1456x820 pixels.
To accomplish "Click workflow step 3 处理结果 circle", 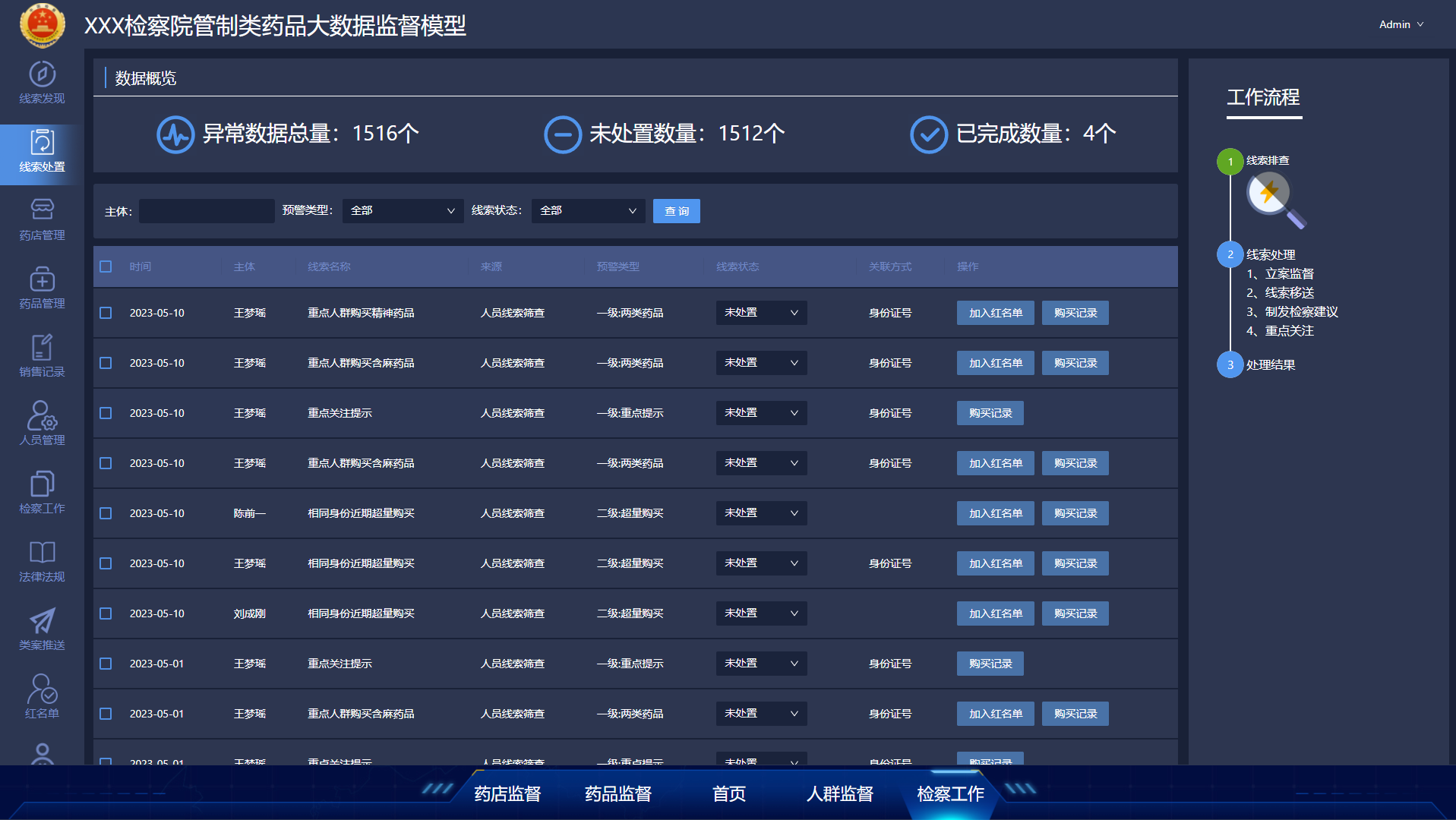I will [x=1230, y=365].
